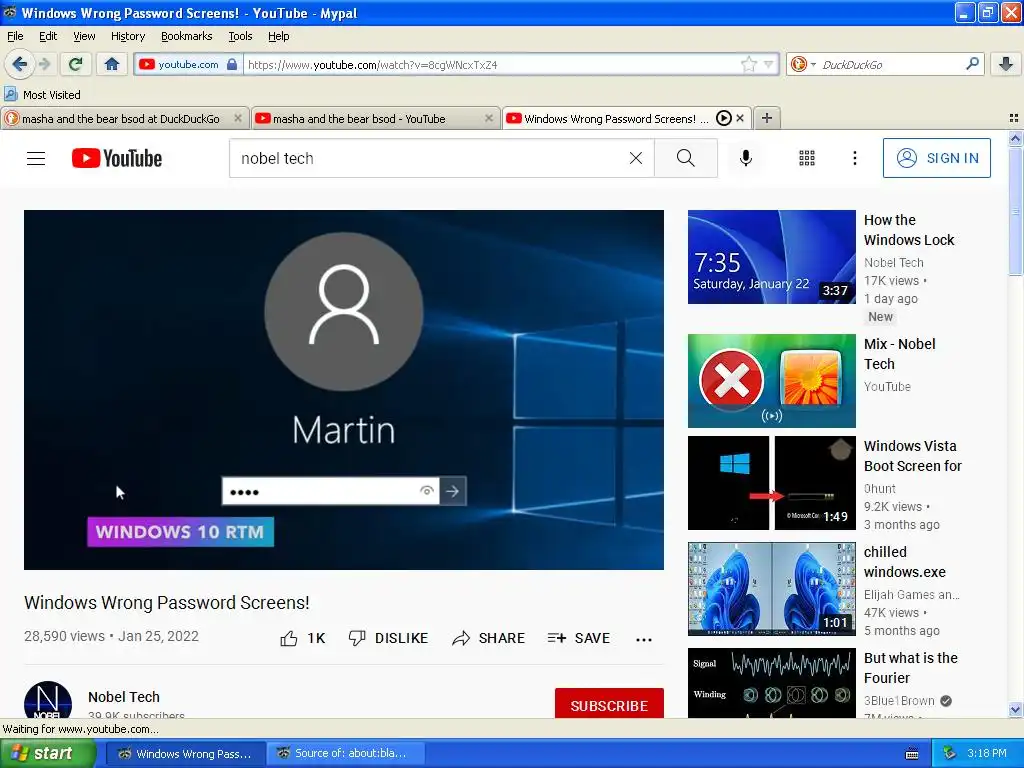Start voice search with the microphone icon
Viewport: 1024px width, 768px height.
click(746, 158)
